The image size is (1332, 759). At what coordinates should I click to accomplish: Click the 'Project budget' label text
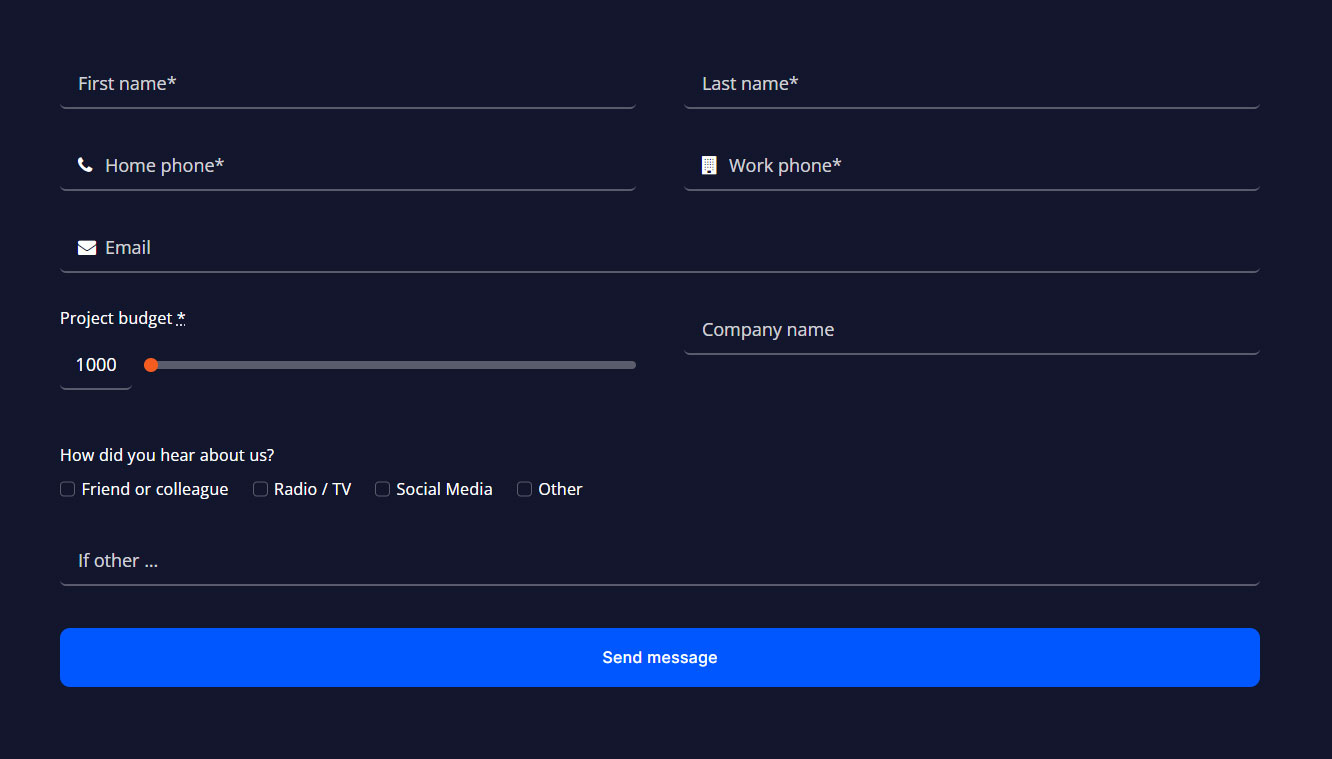click(116, 318)
